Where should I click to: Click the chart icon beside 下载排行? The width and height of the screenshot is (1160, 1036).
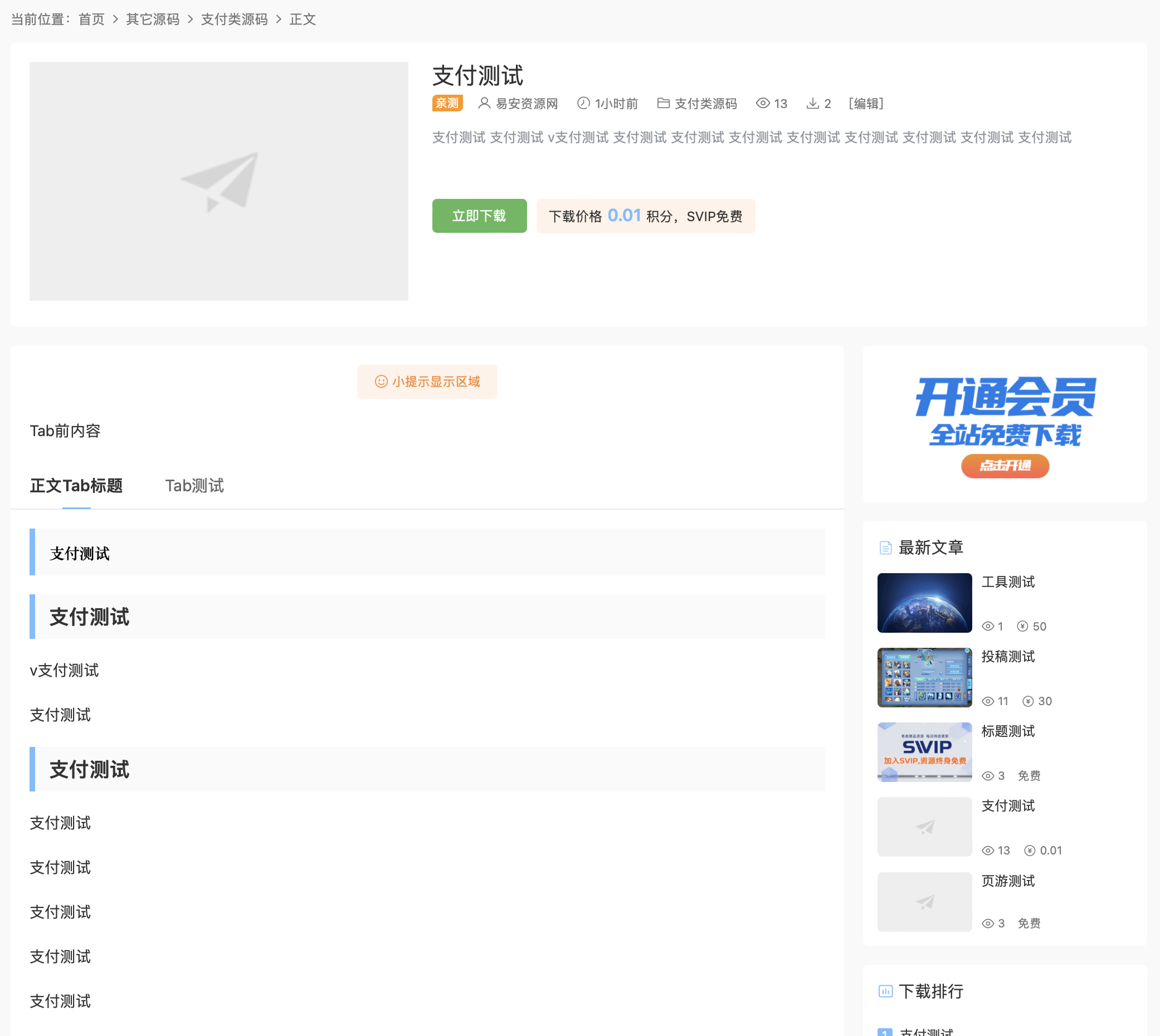pyautogui.click(x=885, y=991)
